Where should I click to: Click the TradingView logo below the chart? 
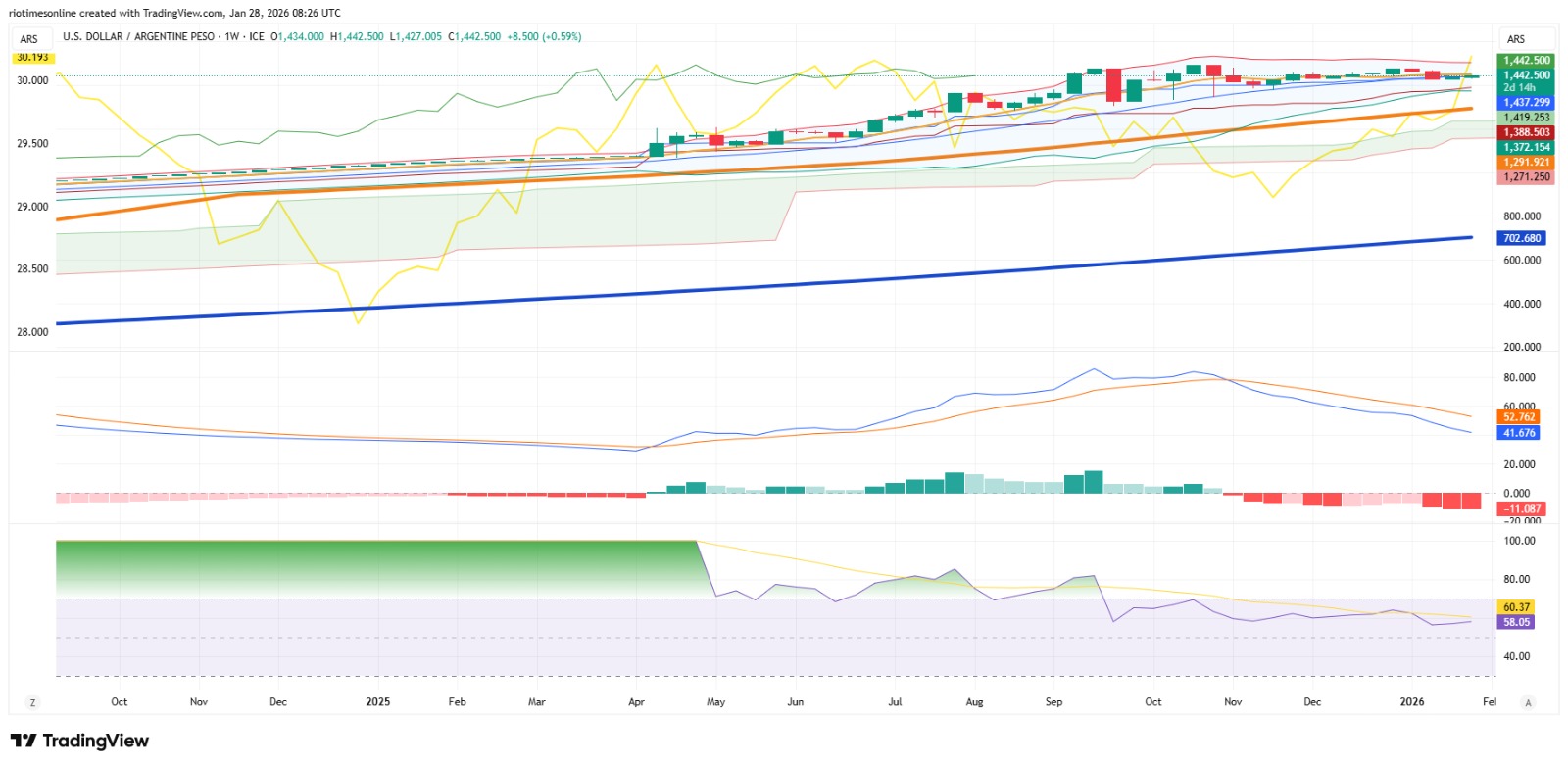[x=79, y=741]
